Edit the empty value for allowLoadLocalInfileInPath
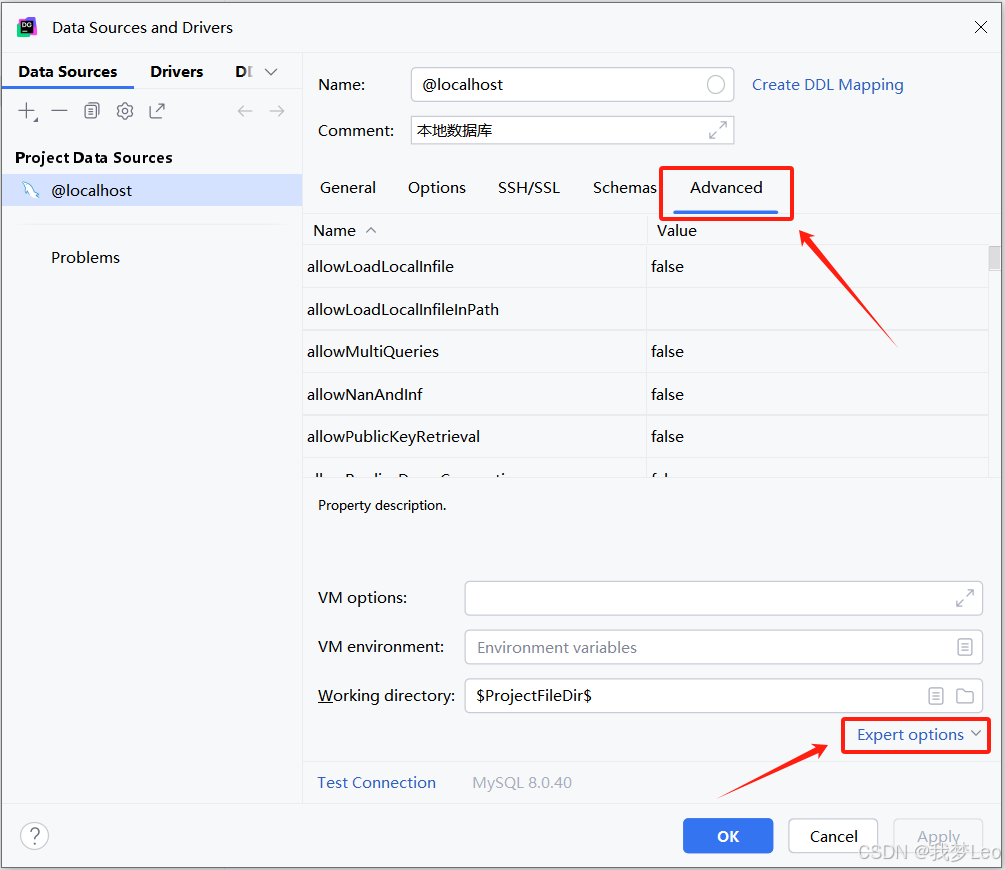The width and height of the screenshot is (1005, 870). pos(817,309)
